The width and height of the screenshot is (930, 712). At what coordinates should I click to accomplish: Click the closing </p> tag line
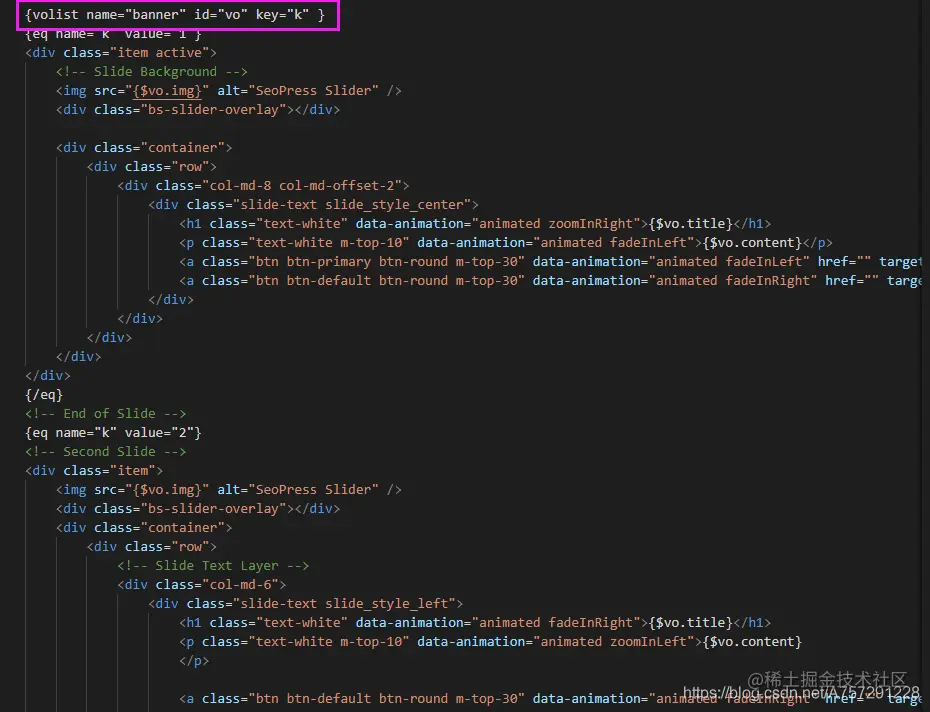194,660
